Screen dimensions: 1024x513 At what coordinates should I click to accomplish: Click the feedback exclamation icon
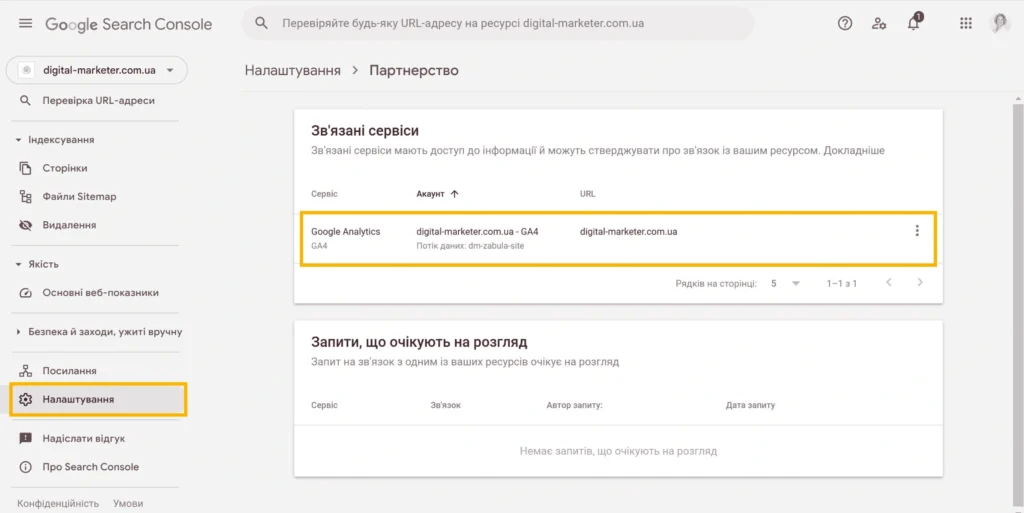pos(25,439)
